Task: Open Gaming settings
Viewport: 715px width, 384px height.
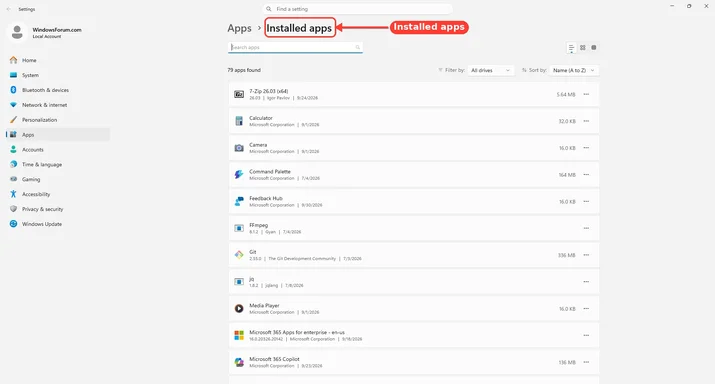Action: pyautogui.click(x=58, y=180)
